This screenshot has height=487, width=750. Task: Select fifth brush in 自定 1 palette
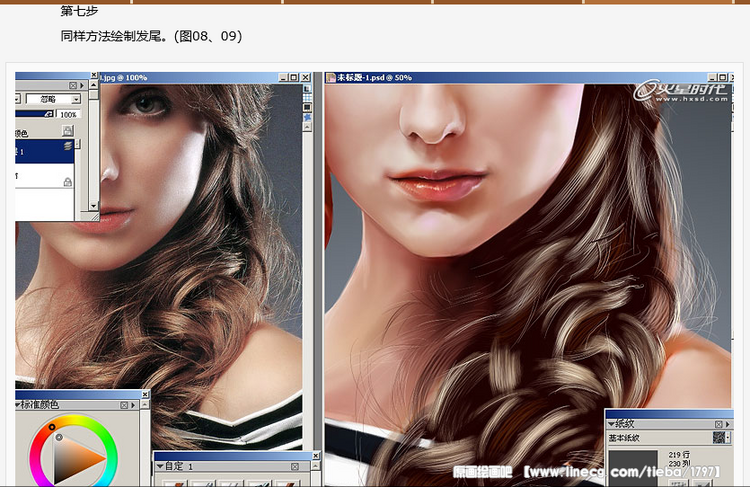pyautogui.click(x=288, y=483)
